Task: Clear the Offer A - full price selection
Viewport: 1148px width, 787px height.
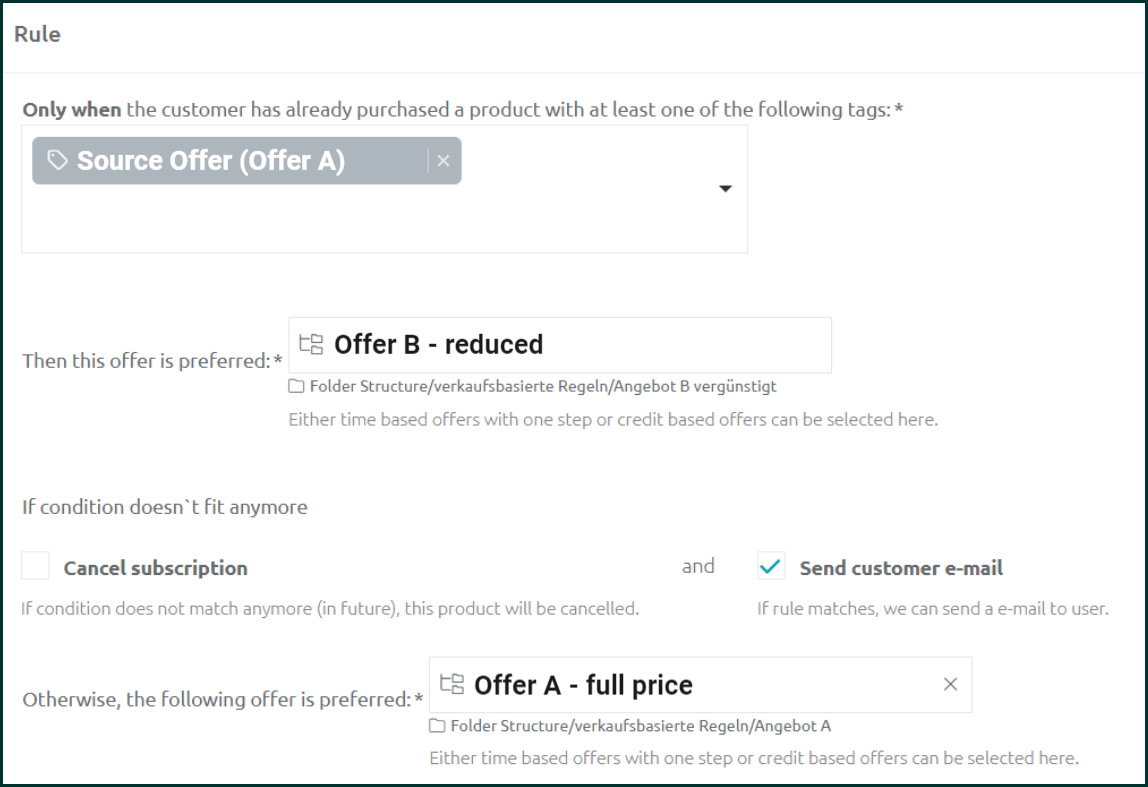Action: pos(950,685)
